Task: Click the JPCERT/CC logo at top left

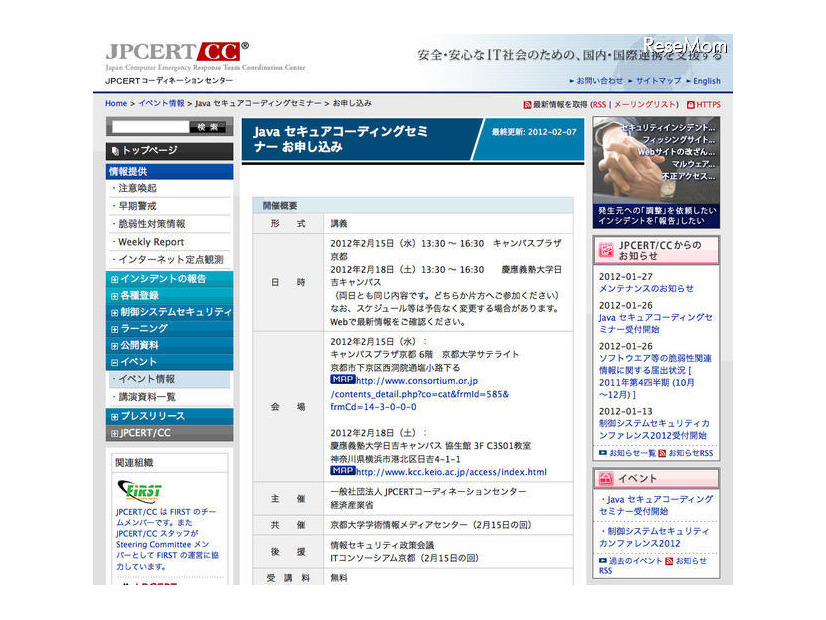Action: [175, 50]
